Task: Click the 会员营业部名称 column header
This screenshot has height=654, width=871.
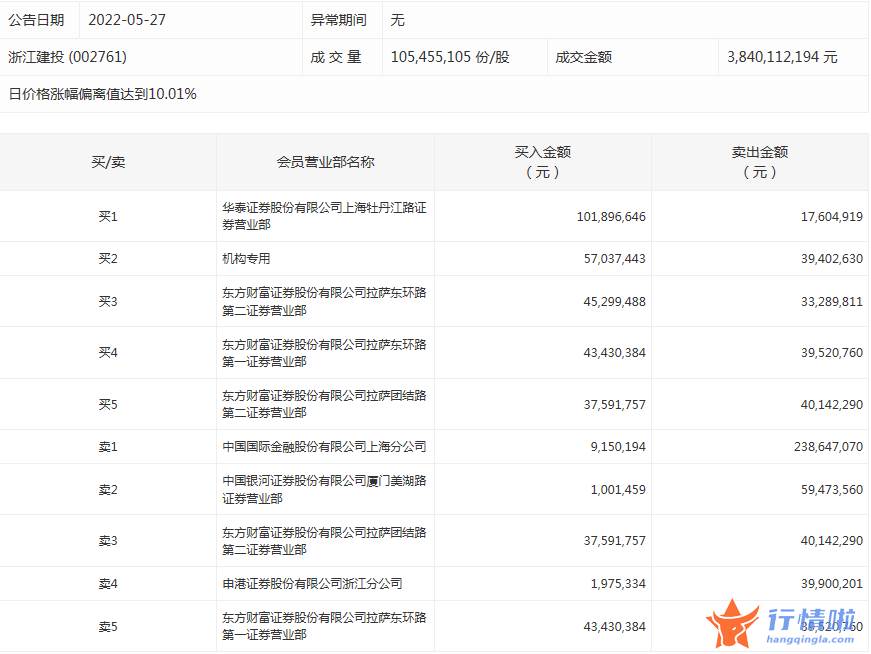Action: click(325, 162)
